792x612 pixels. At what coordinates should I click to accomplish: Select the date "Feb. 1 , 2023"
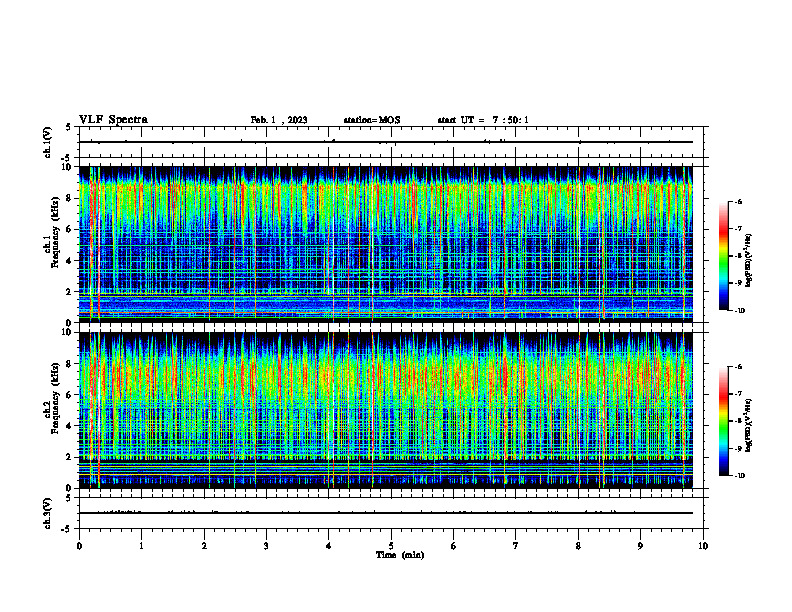(279, 120)
